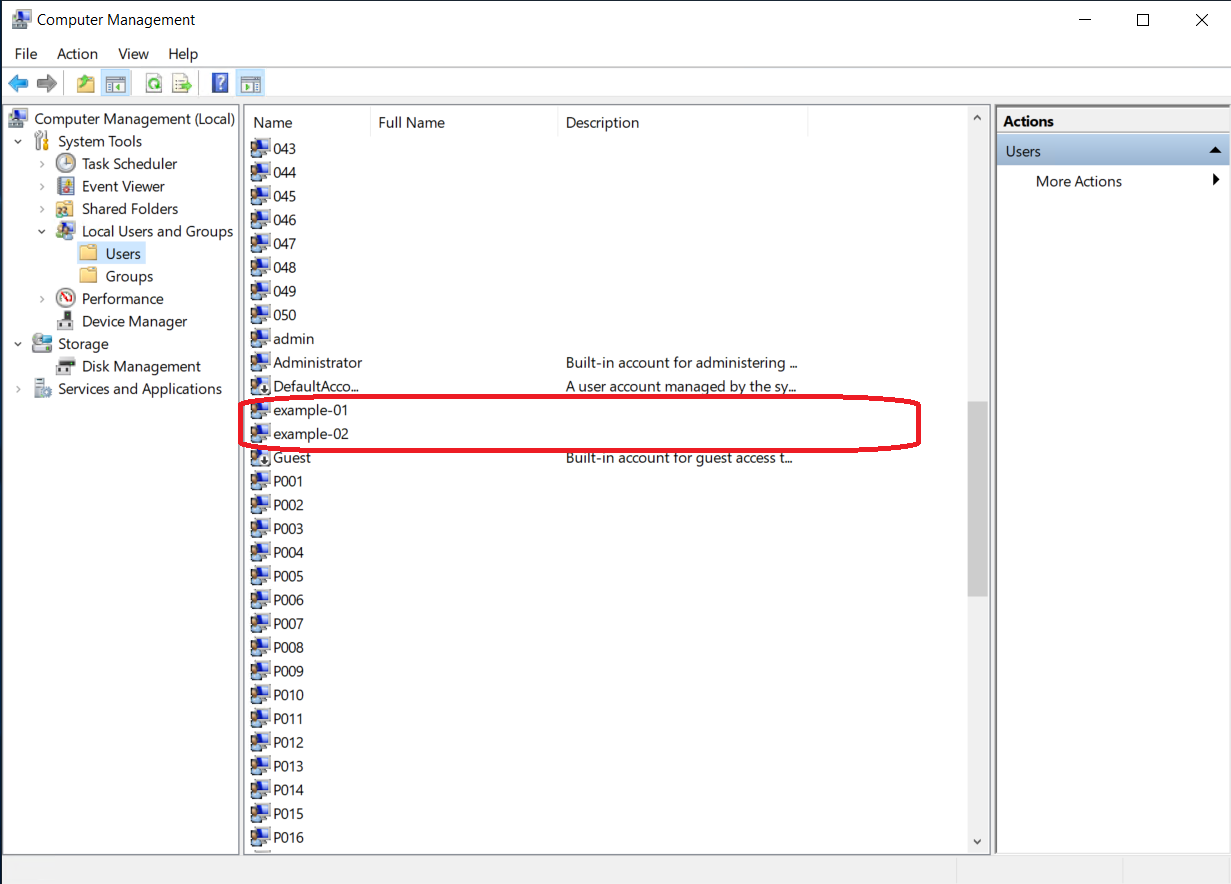Sort users by the Name column header
Viewport: 1231px width, 884px height.
coord(268,122)
